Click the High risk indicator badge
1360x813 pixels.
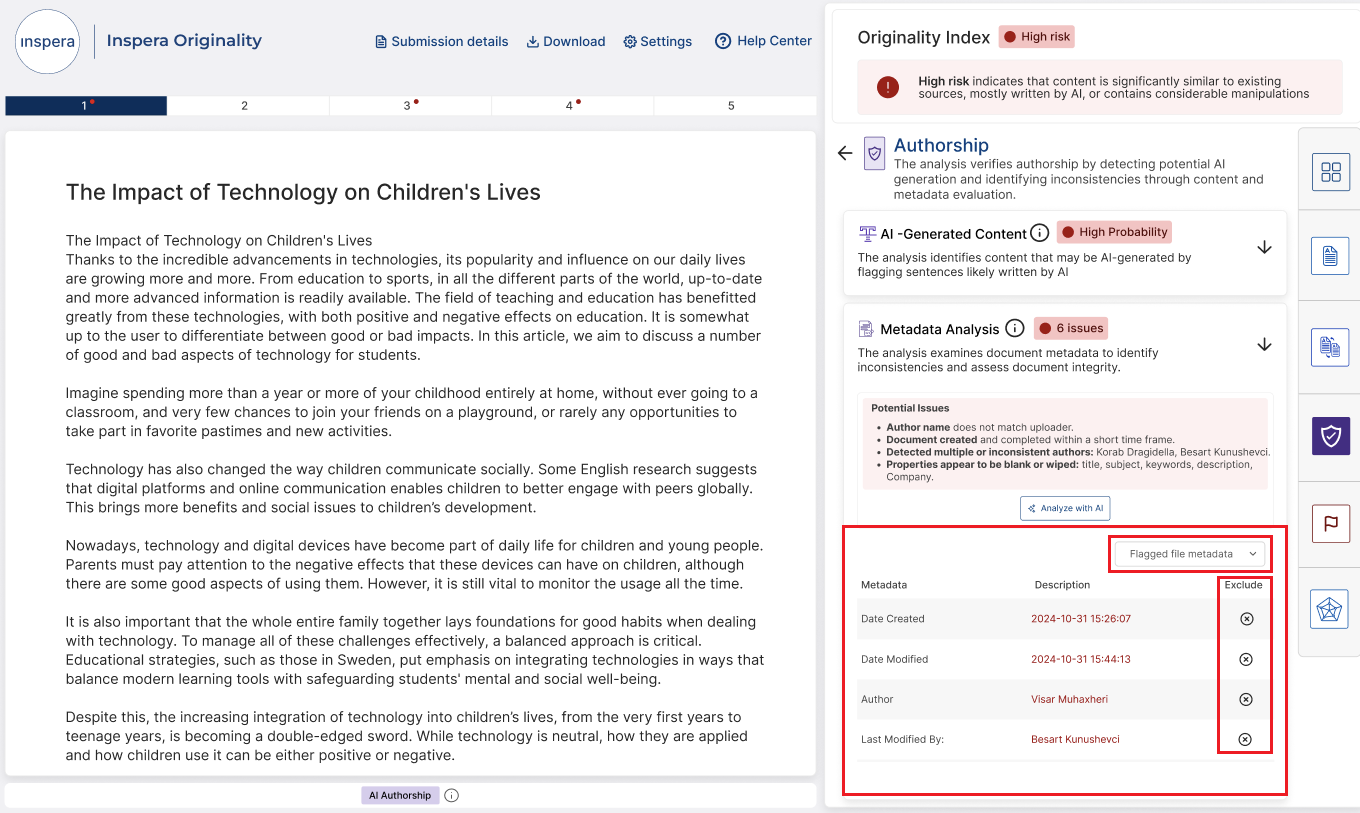pyautogui.click(x=1036, y=35)
